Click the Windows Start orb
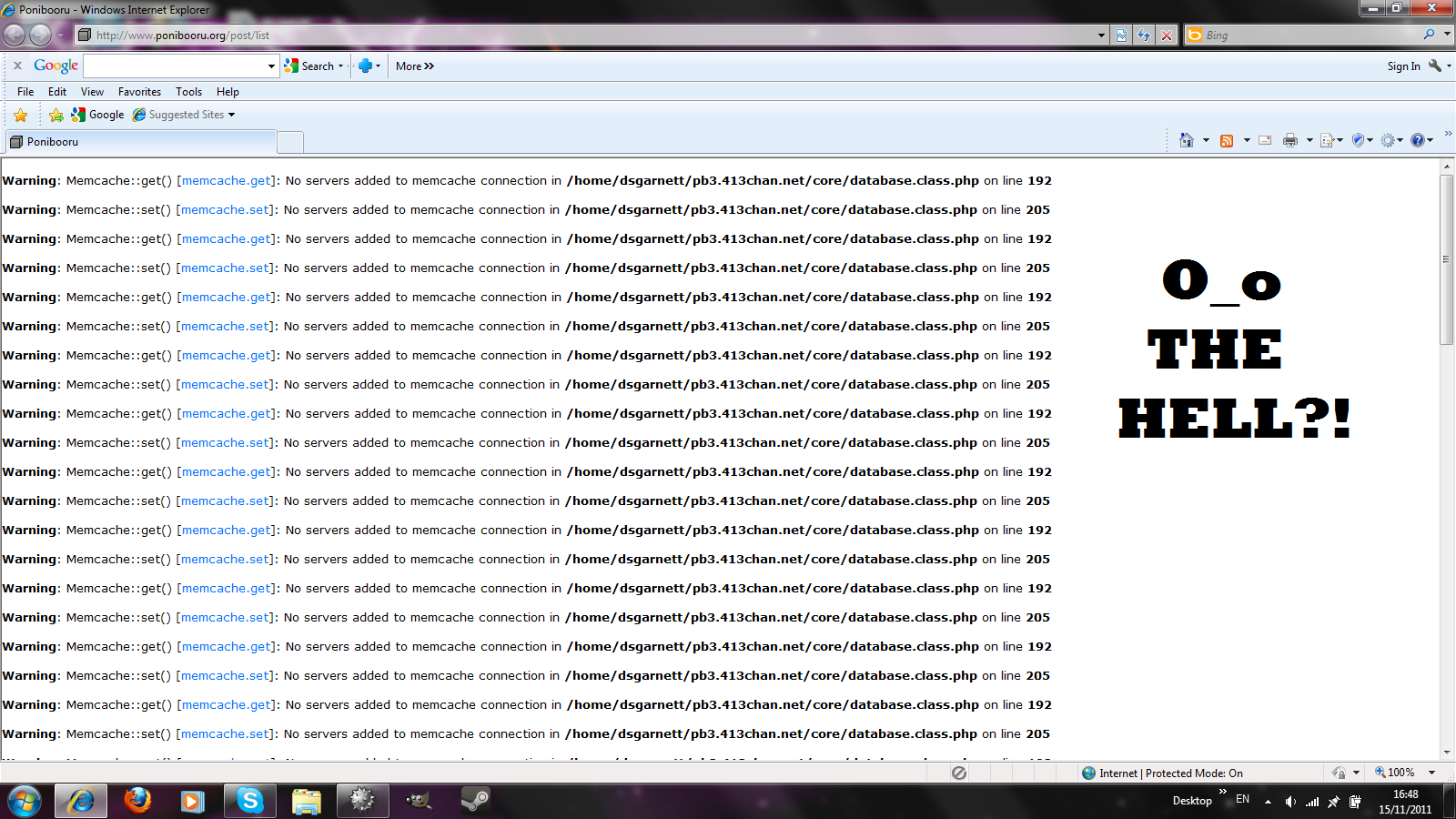The width and height of the screenshot is (1456, 819). tap(25, 801)
